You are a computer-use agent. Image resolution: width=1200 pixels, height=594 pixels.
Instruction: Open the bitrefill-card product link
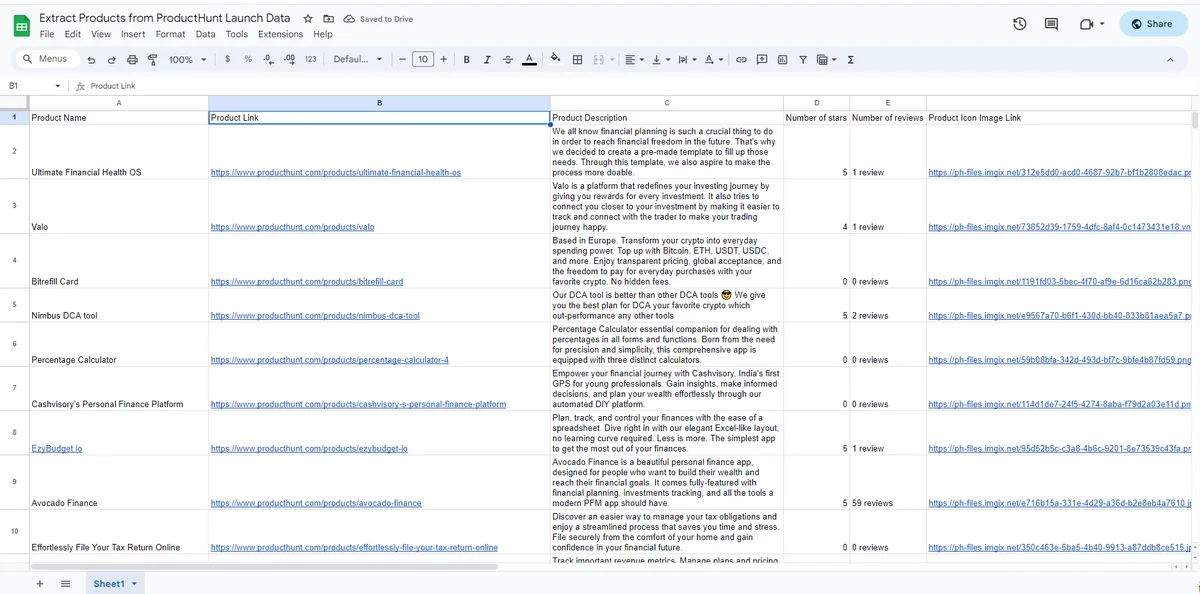tap(307, 282)
